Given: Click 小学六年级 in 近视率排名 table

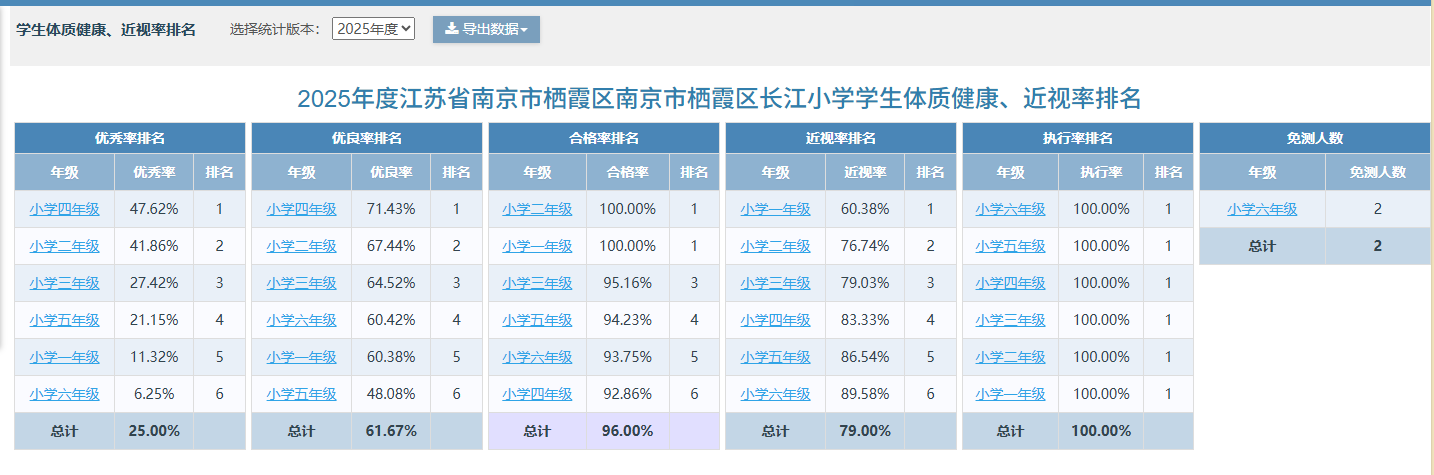Looking at the screenshot, I should point(776,395).
